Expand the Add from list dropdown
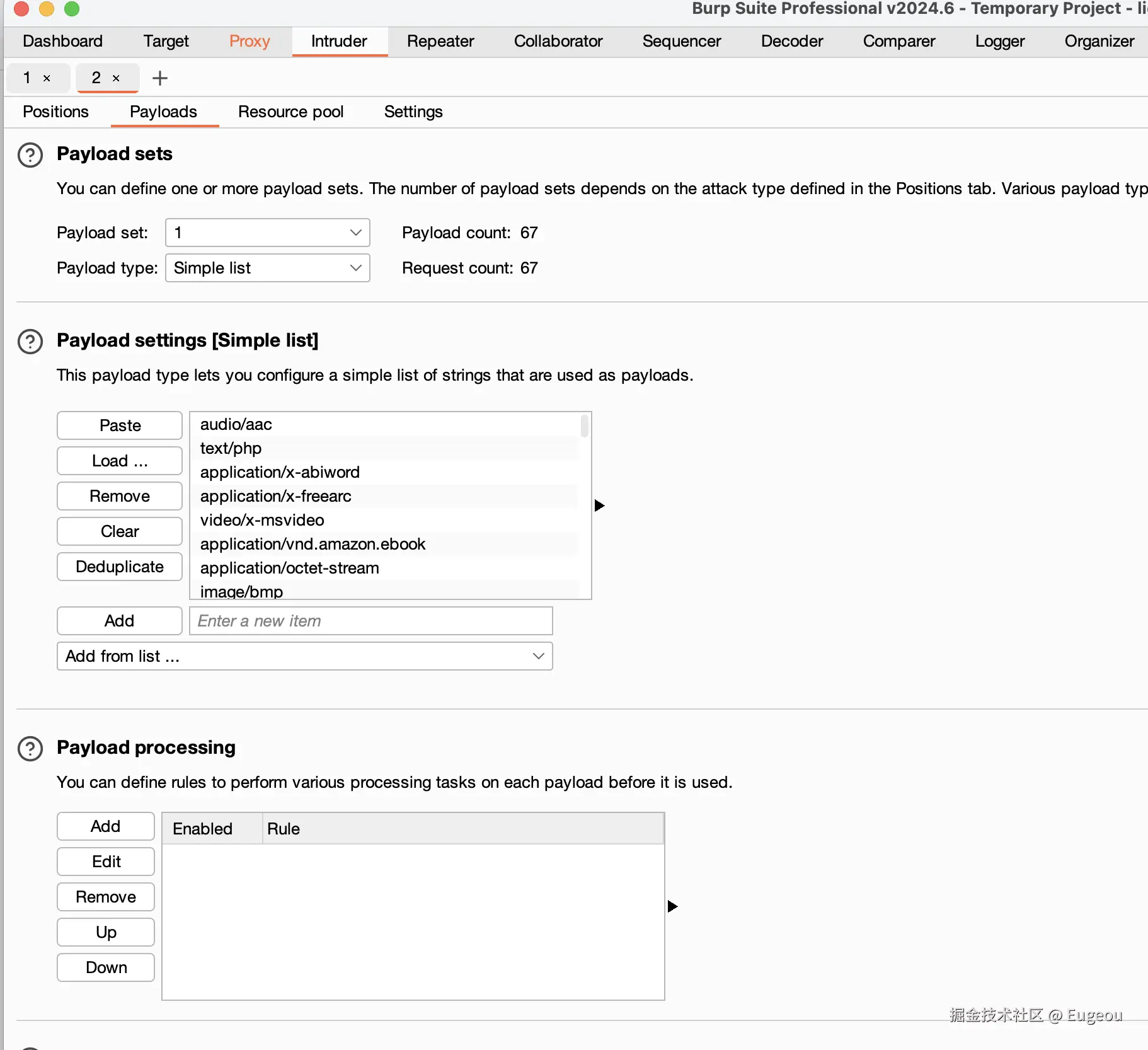1148x1050 pixels. pyautogui.click(x=304, y=656)
